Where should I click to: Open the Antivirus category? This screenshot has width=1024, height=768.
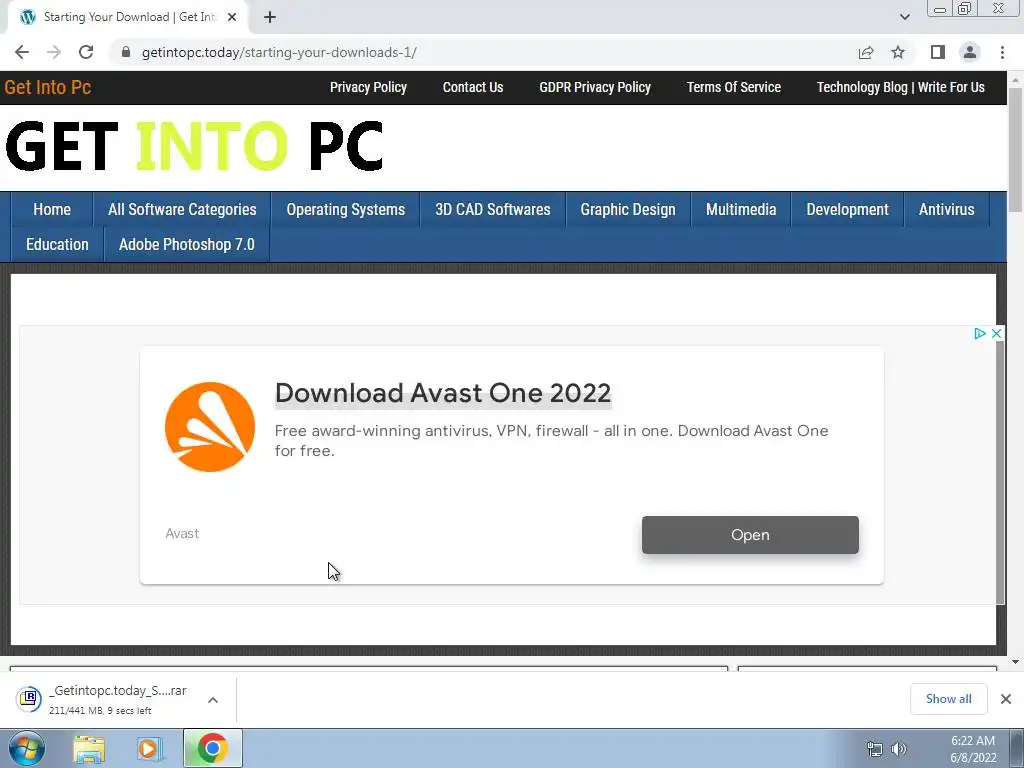tap(947, 210)
